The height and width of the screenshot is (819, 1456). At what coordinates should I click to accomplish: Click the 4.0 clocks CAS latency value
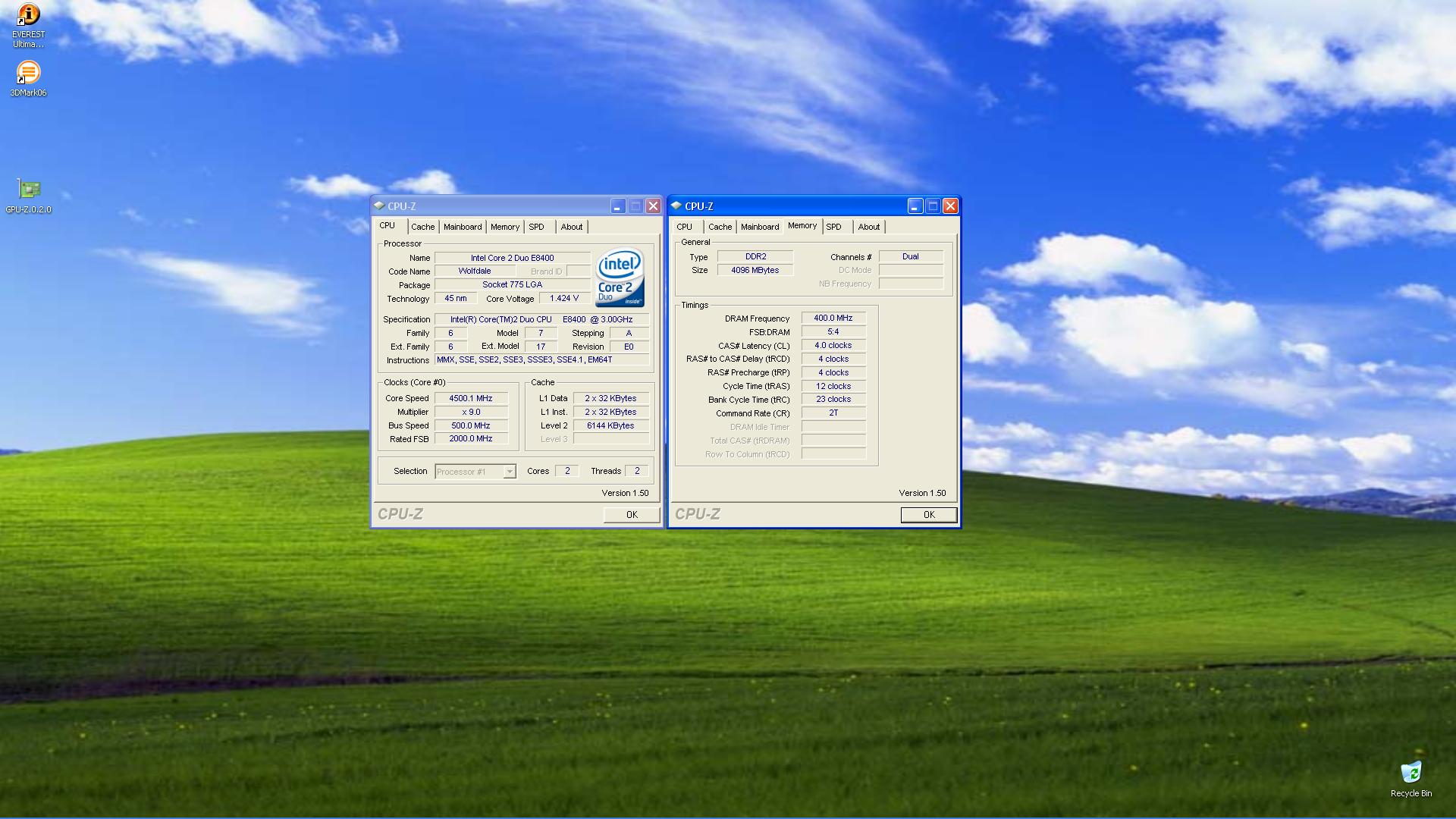coord(833,346)
